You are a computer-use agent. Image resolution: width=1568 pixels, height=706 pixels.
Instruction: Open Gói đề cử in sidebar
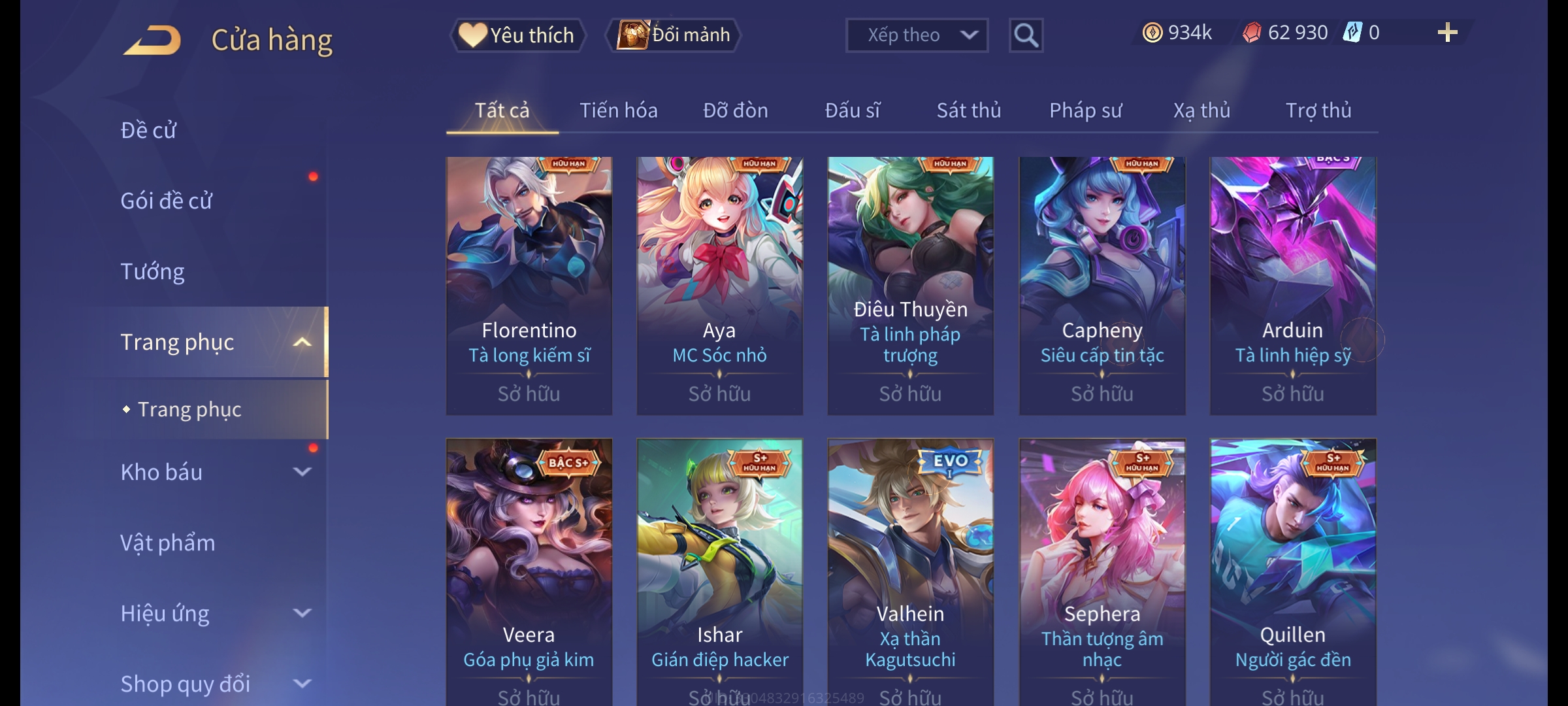(167, 201)
